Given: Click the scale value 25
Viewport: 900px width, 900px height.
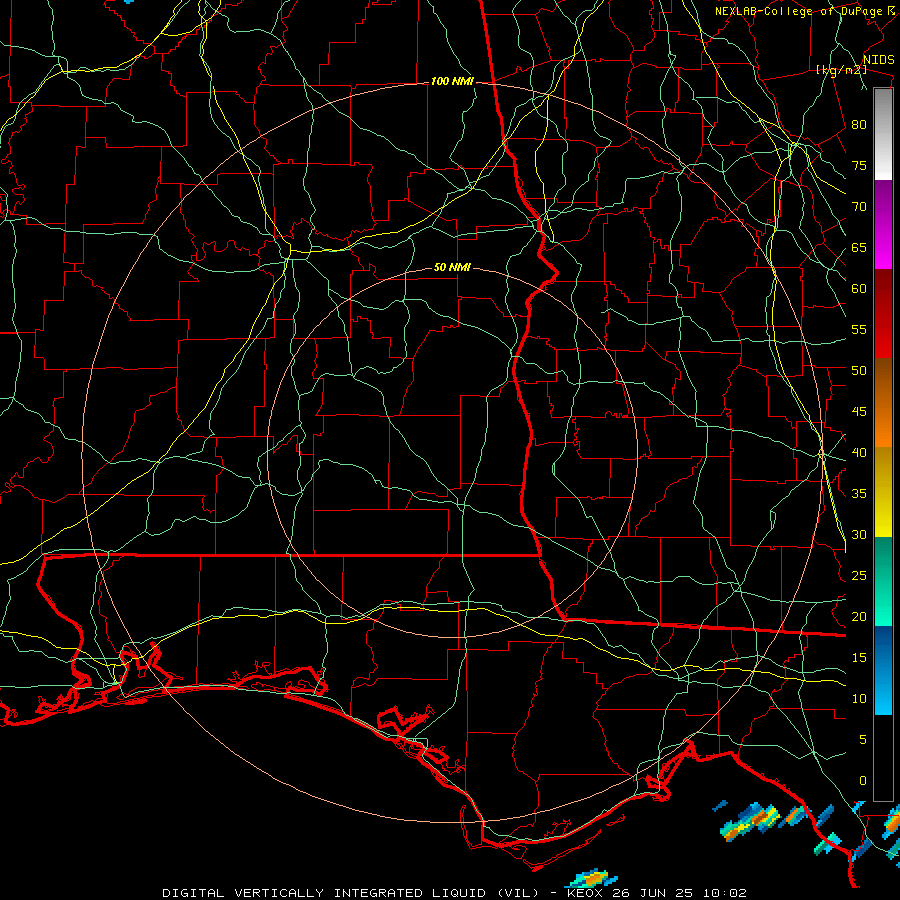Looking at the screenshot, I should [859, 576].
